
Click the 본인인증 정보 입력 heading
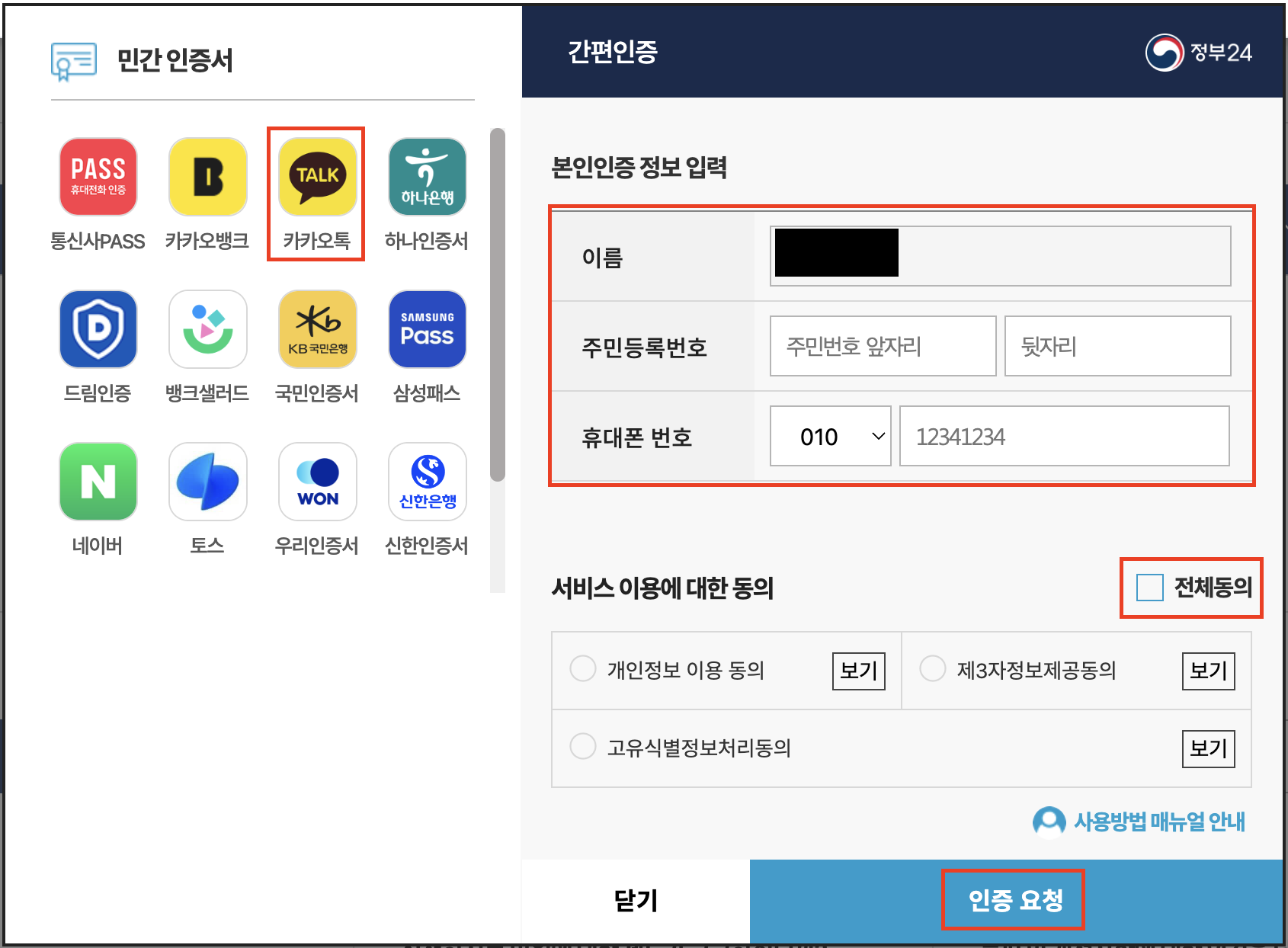(639, 167)
